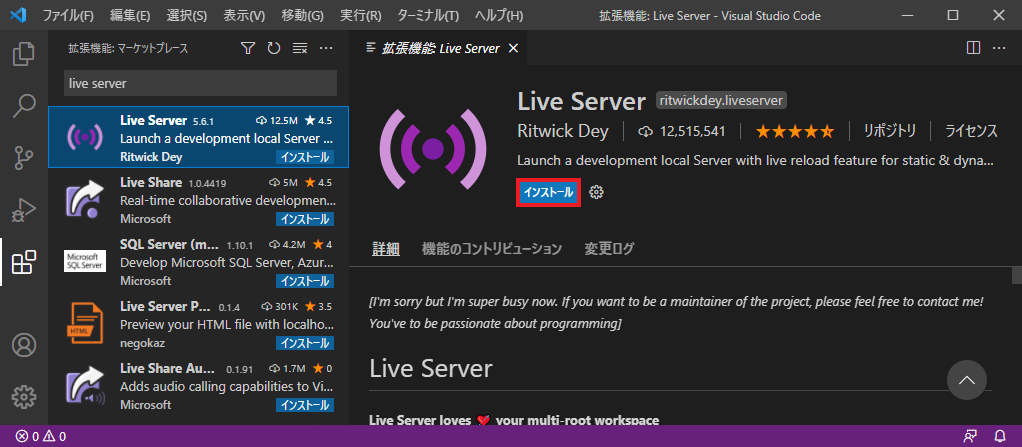Image resolution: width=1022 pixels, height=447 pixels.
Task: Click the VS Code logo icon
Action: [x=18, y=15]
